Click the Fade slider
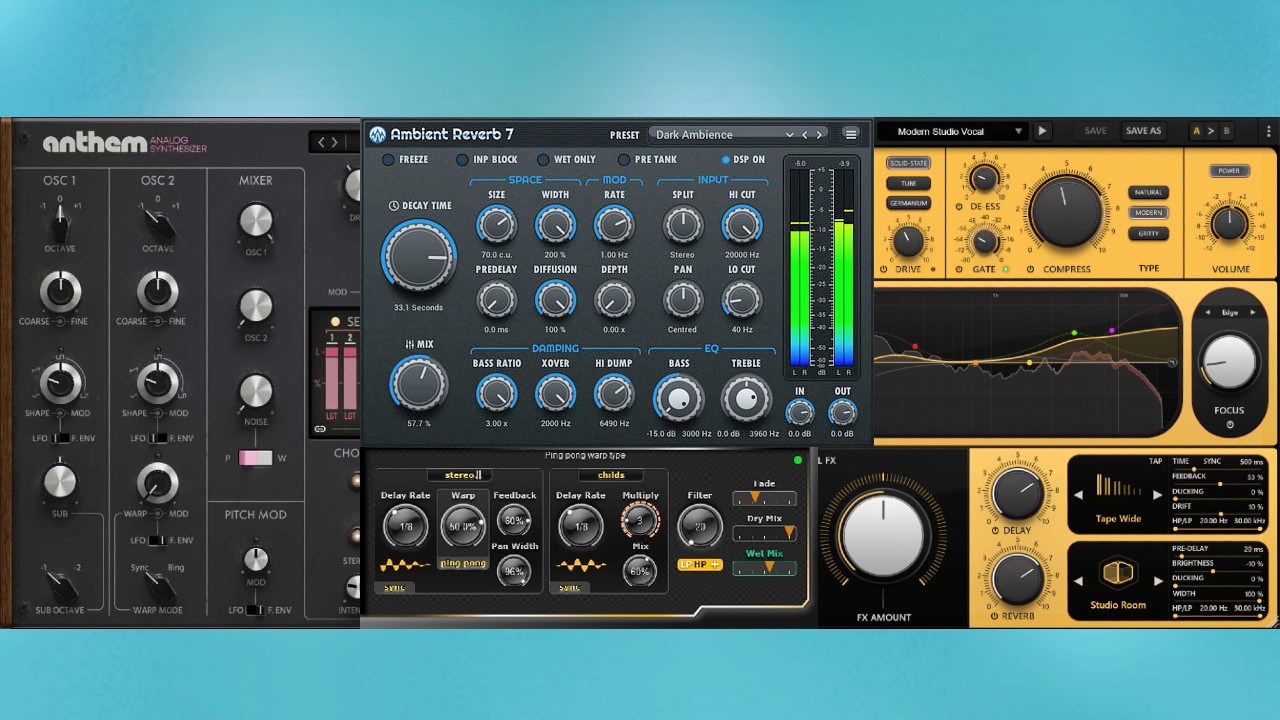This screenshot has width=1280, height=720. click(764, 498)
